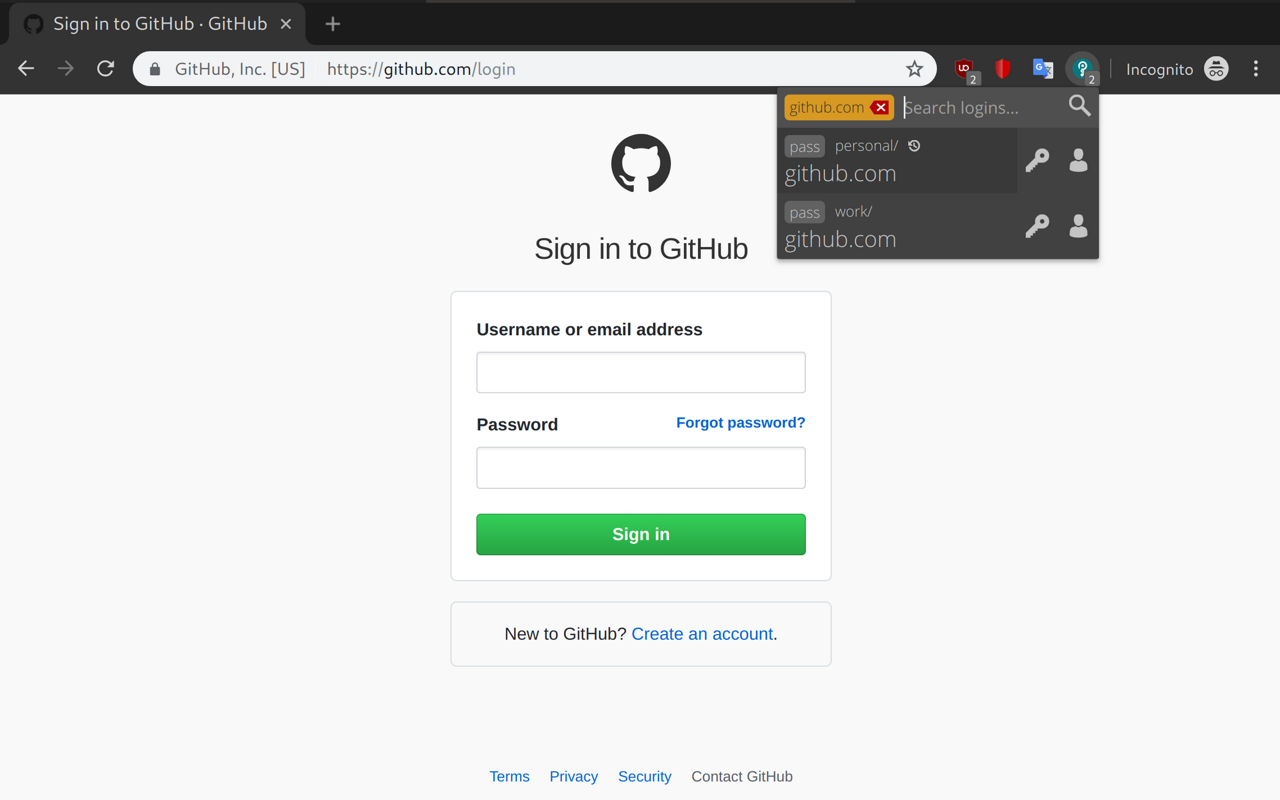
Task: Copy password for the work/ github.com login
Action: (x=1037, y=226)
